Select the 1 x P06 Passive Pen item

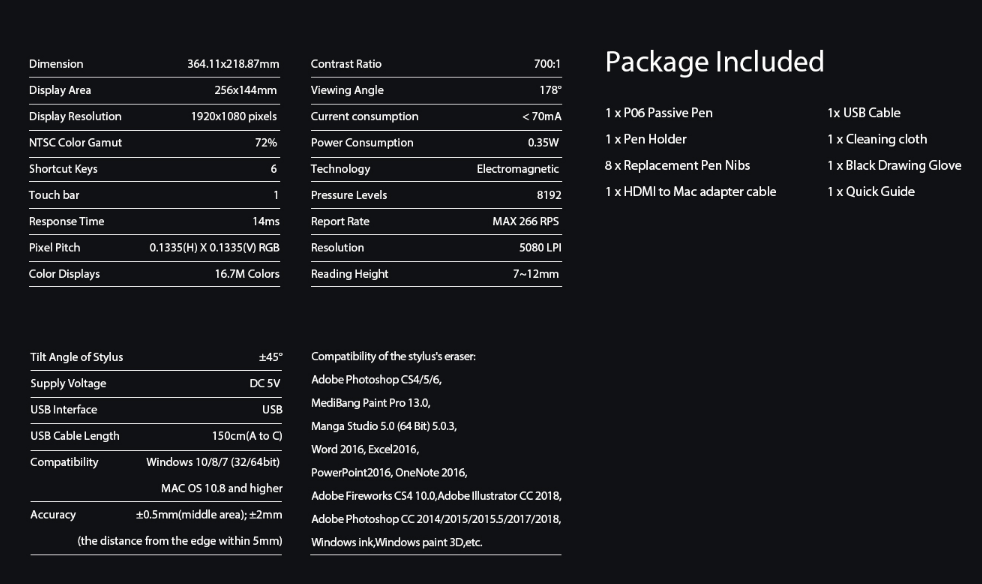(659, 113)
